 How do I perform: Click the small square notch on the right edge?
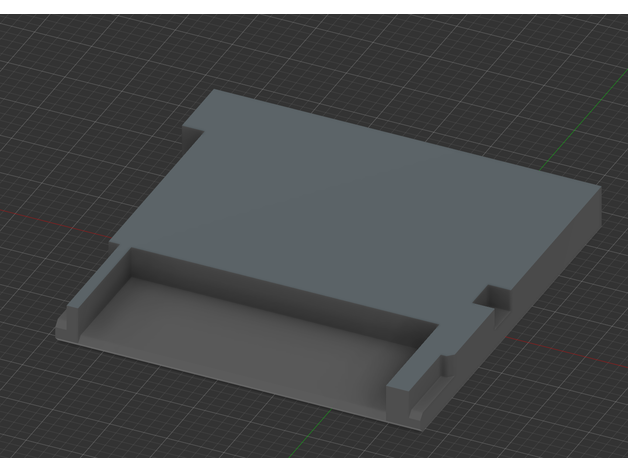[492, 297]
